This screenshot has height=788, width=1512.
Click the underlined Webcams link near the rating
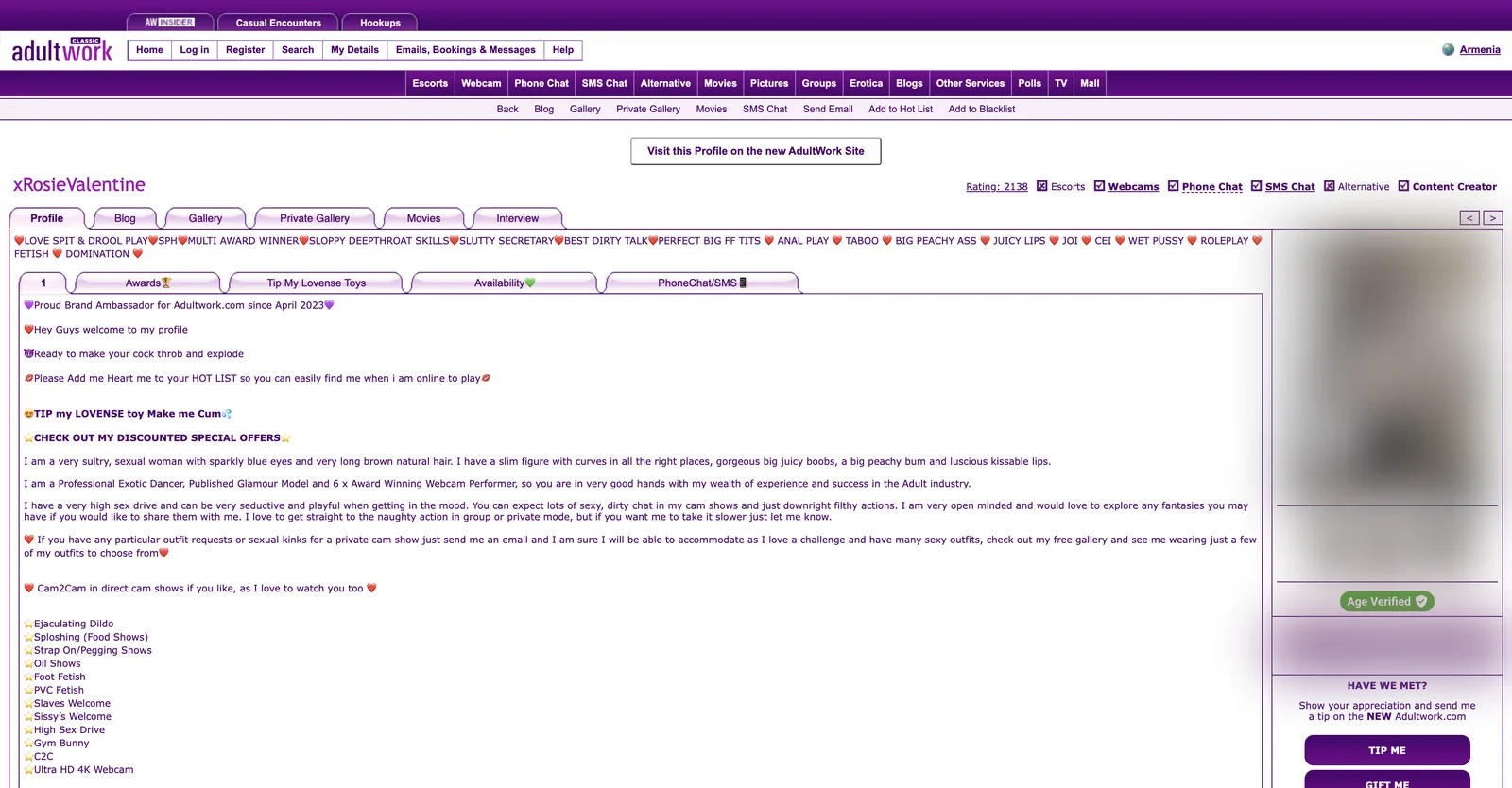pos(1133,187)
